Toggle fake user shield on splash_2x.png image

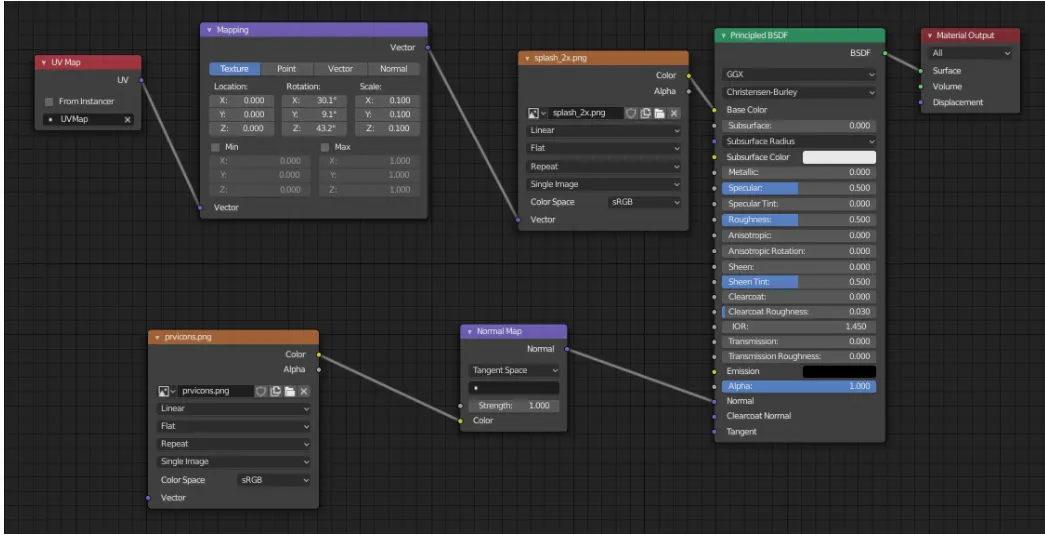point(630,113)
